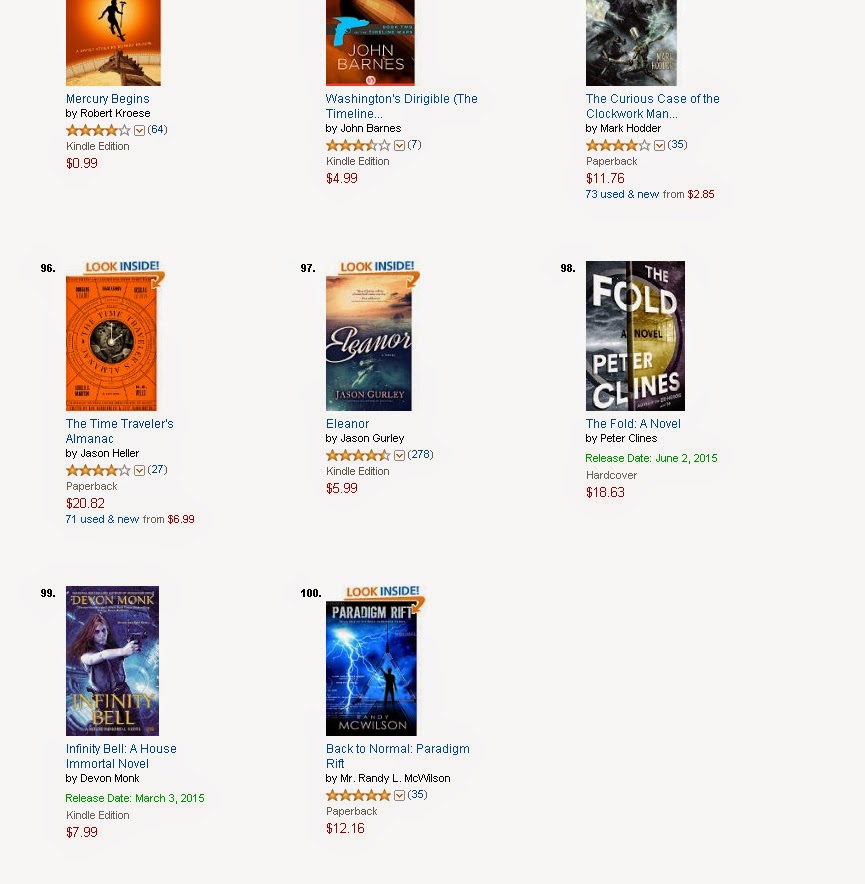
Task: Click 73 used & new offers link
Action: (623, 194)
